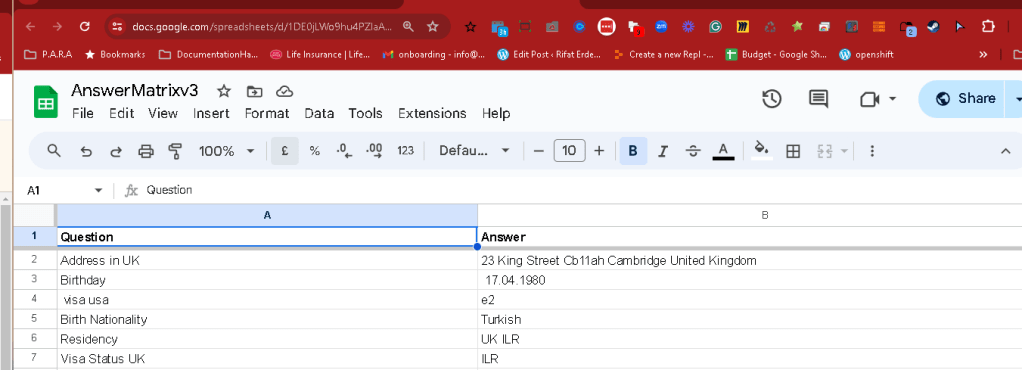Open the font family dropdown

474,151
